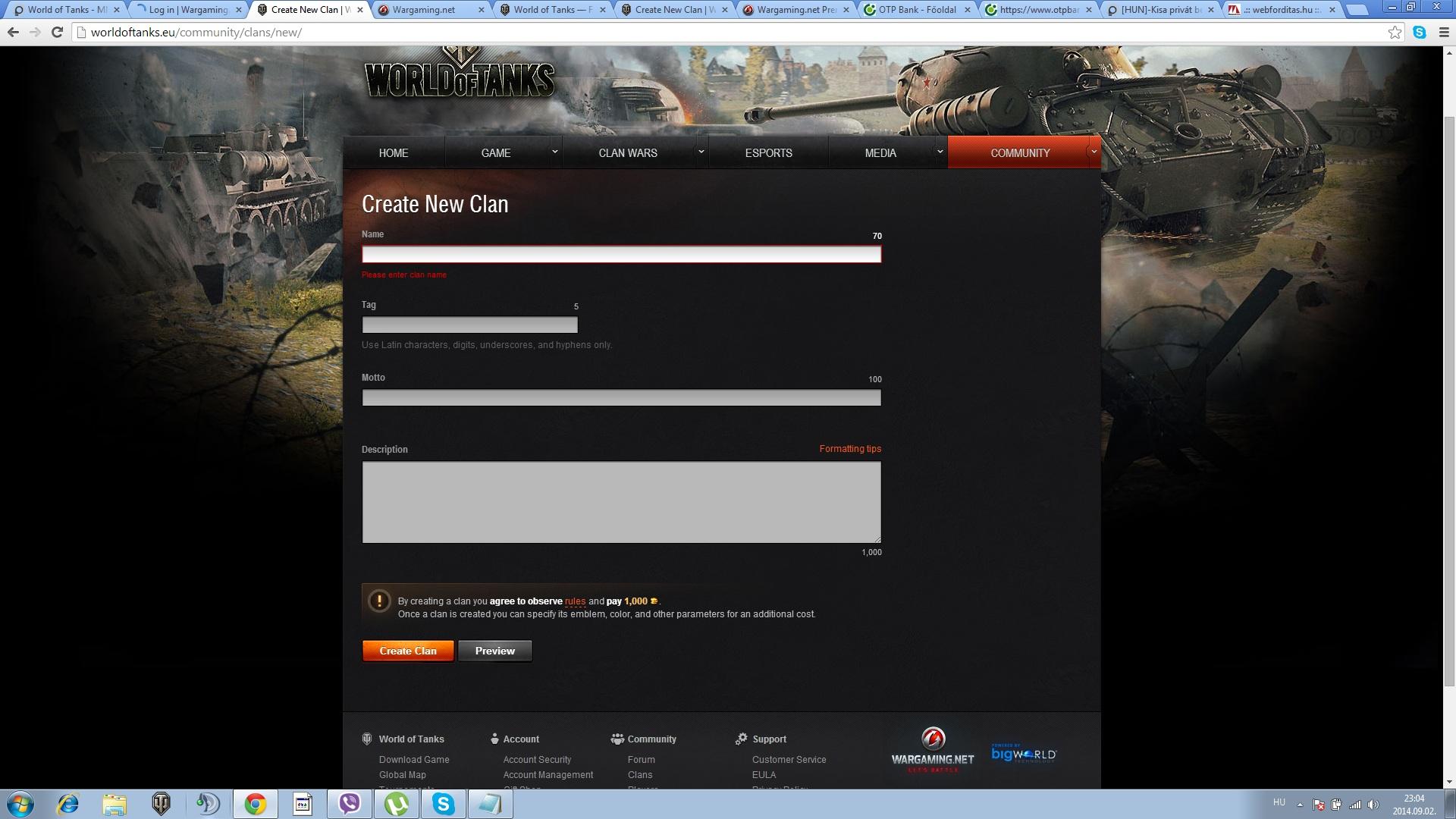Image resolution: width=1456 pixels, height=819 pixels.
Task: Open the ESPORTS menu item
Action: coord(768,153)
